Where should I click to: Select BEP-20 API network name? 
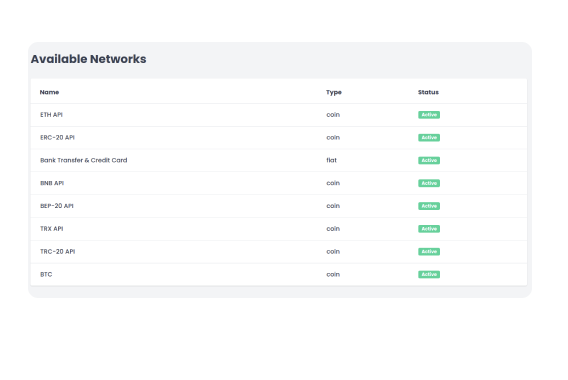click(57, 206)
